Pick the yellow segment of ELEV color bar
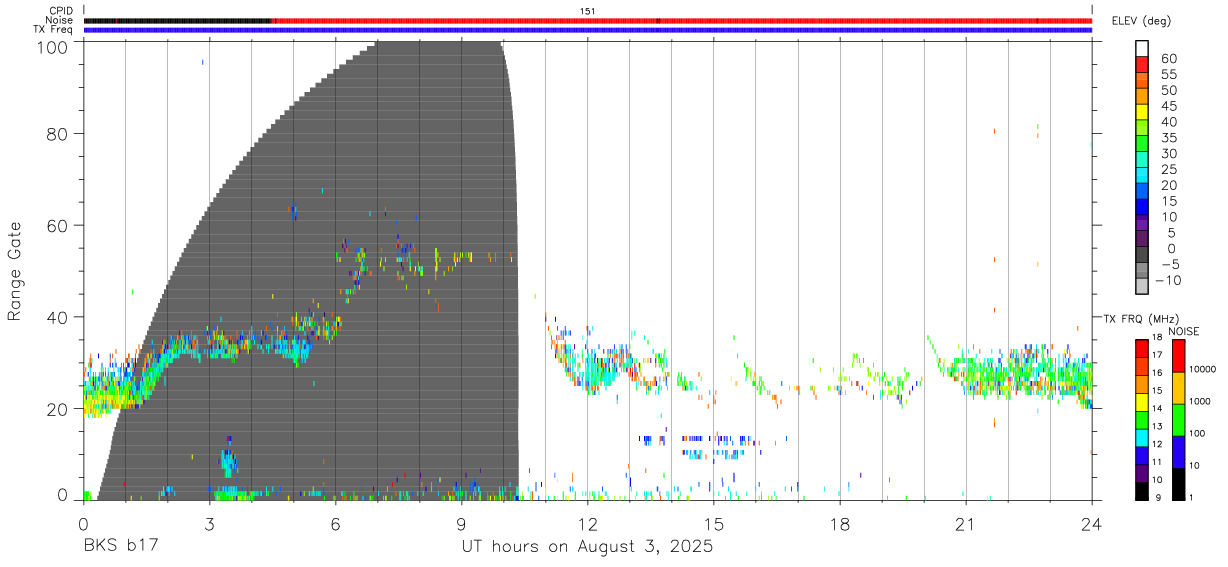 pos(1142,112)
